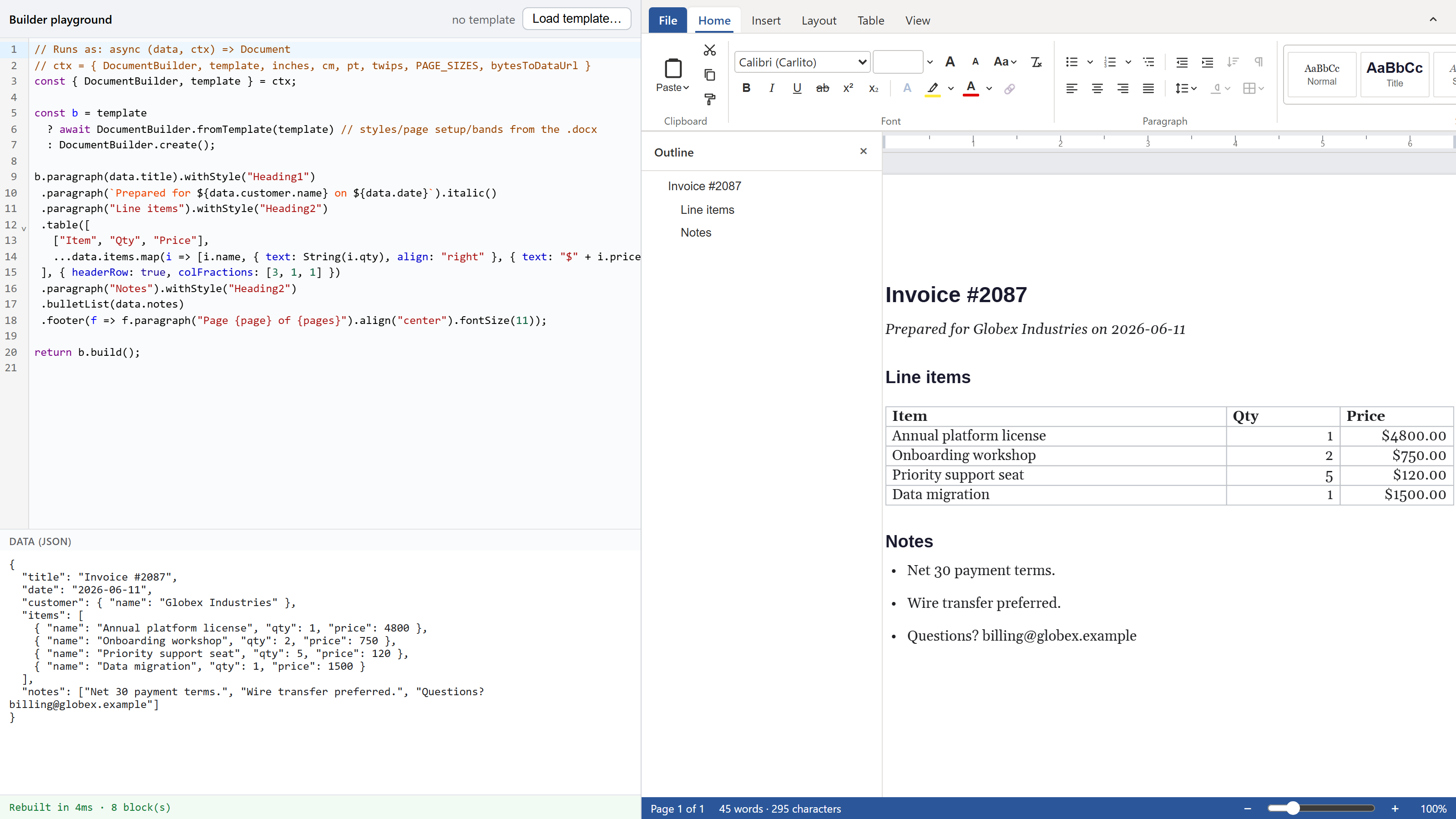Click the Page 1 of 1 status
The image size is (1456, 819).
tap(677, 809)
